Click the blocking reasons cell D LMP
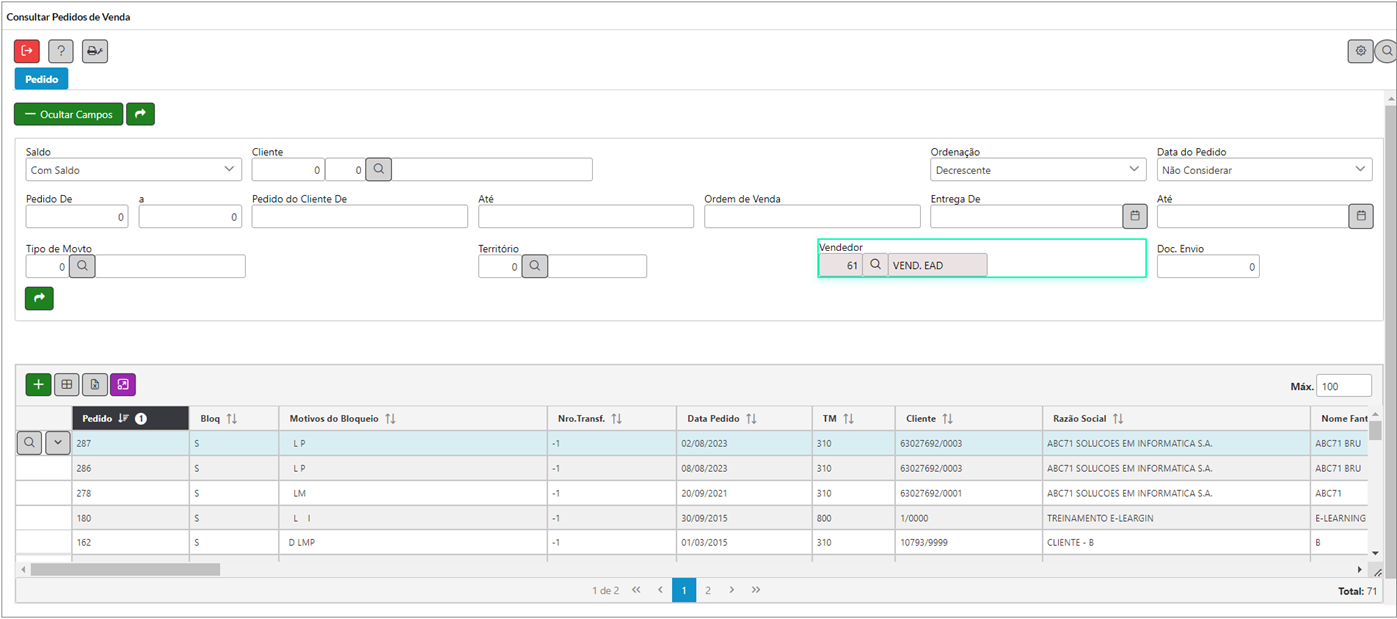Image resolution: width=1397 pixels, height=619 pixels. (x=413, y=542)
